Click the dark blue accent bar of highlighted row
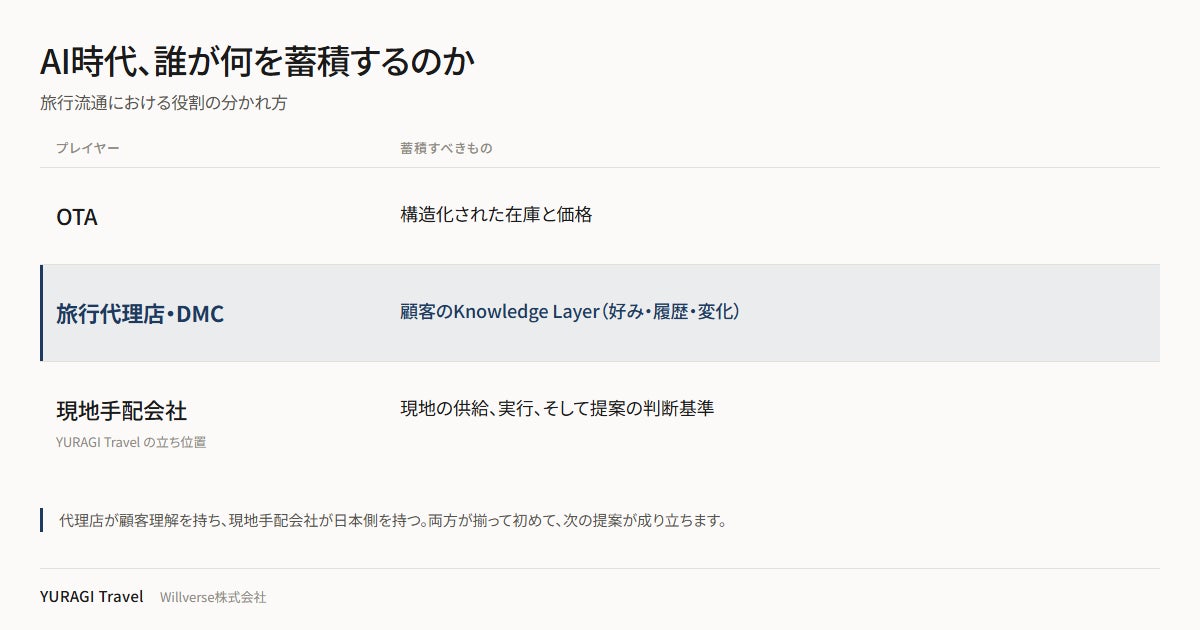Image resolution: width=1200 pixels, height=630 pixels. point(42,313)
